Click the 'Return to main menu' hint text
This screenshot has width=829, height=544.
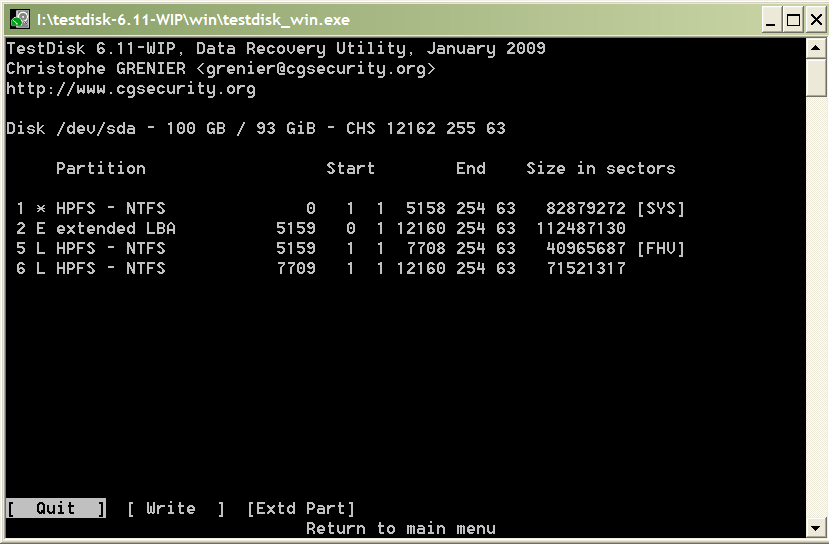point(401,528)
